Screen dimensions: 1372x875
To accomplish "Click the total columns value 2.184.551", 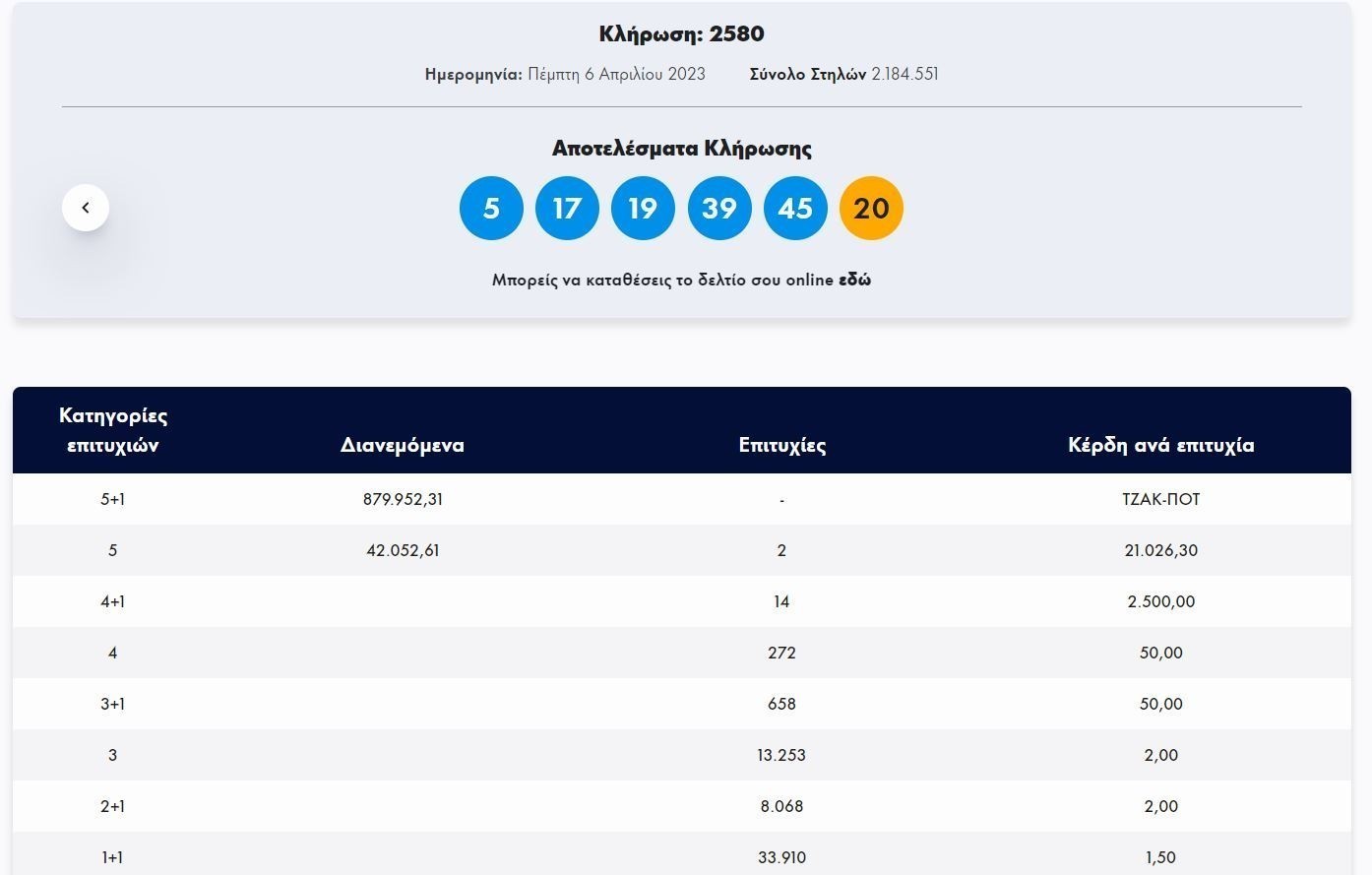I will tap(904, 74).
